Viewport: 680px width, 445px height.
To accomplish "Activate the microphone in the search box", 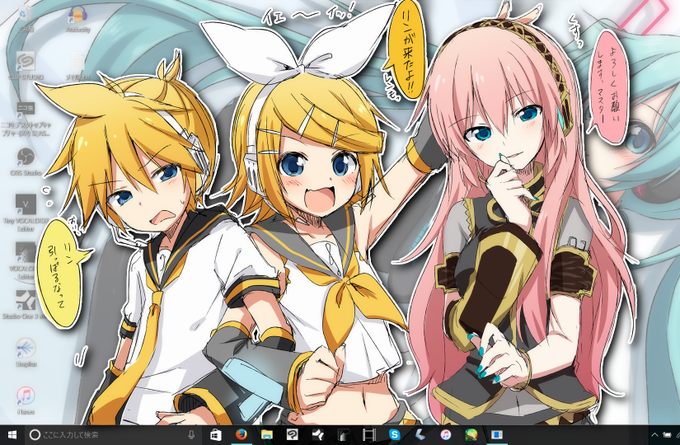I will (191, 435).
